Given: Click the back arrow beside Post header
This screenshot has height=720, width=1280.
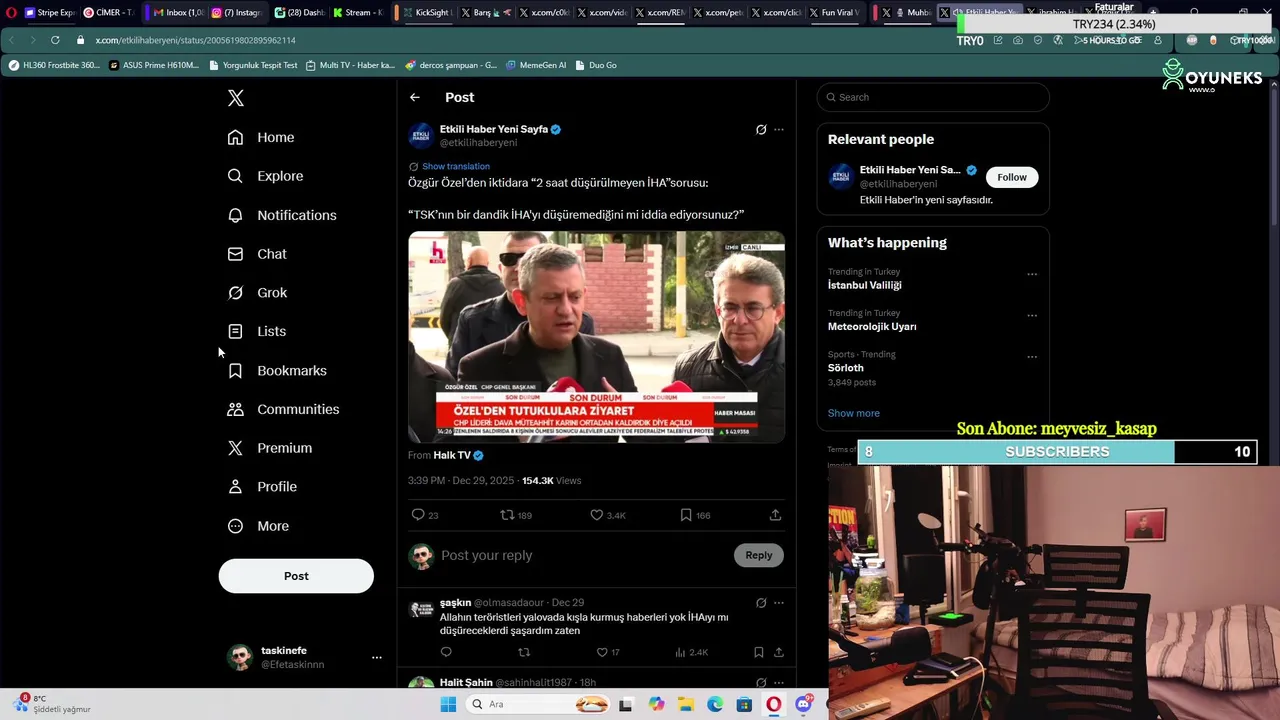Looking at the screenshot, I should [x=415, y=97].
